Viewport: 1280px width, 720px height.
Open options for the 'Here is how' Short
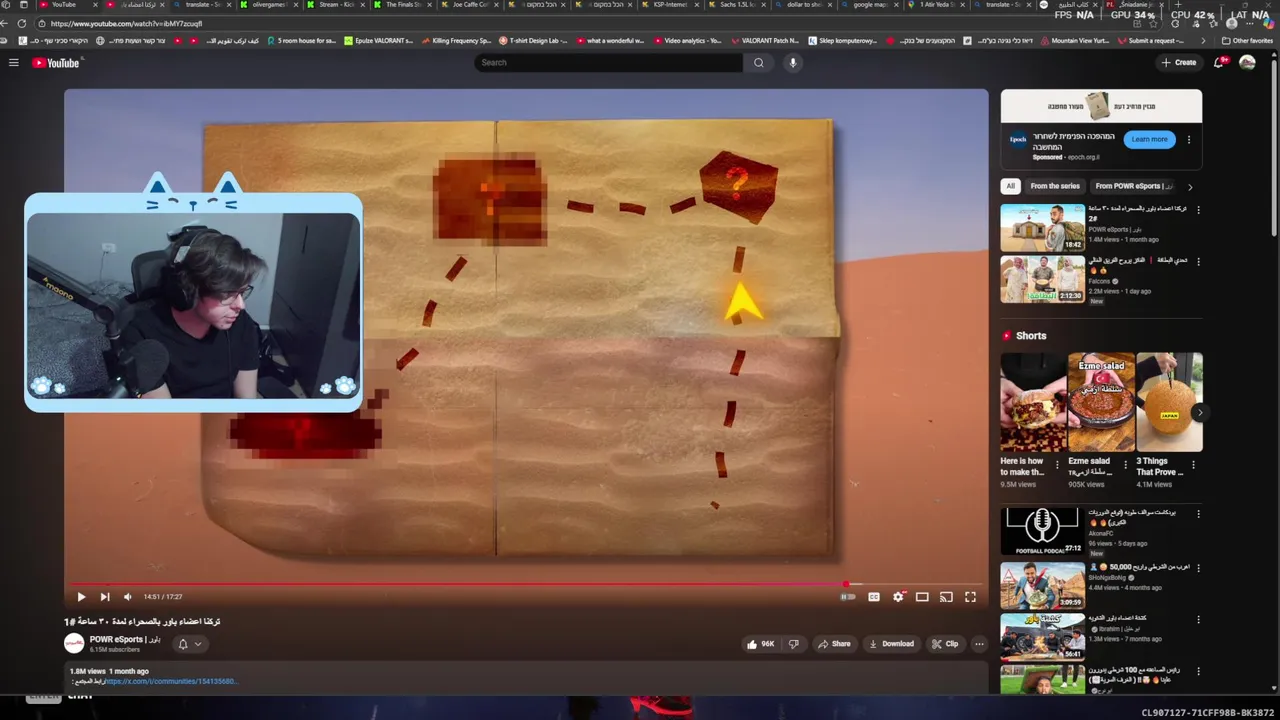(x=1057, y=465)
